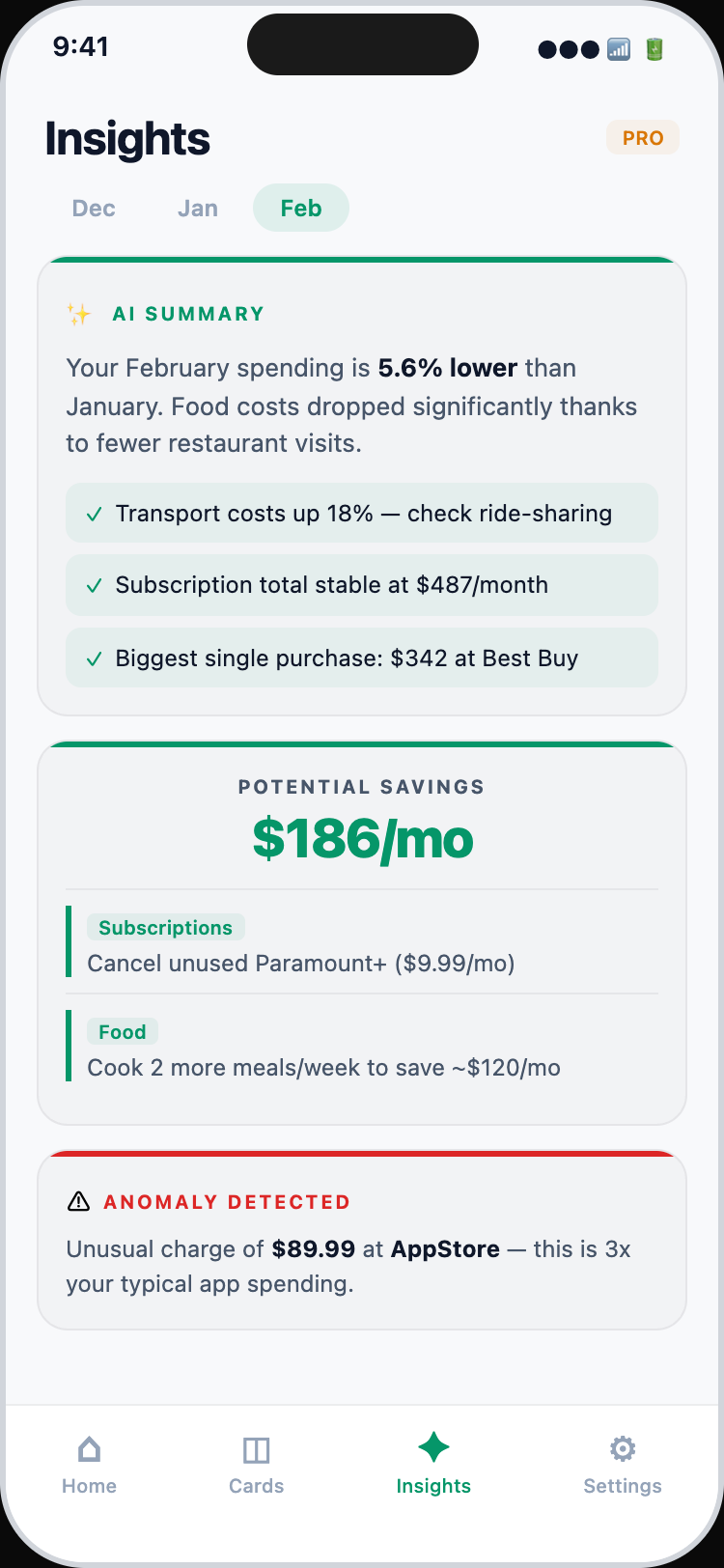Open the Cancel unused Paramount+ suggestion

point(301,964)
